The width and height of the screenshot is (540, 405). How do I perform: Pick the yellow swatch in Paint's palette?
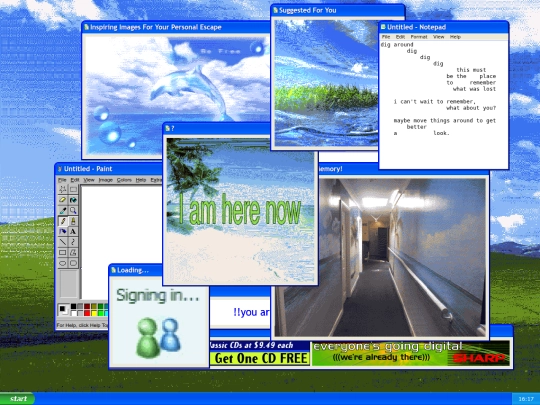94,313
